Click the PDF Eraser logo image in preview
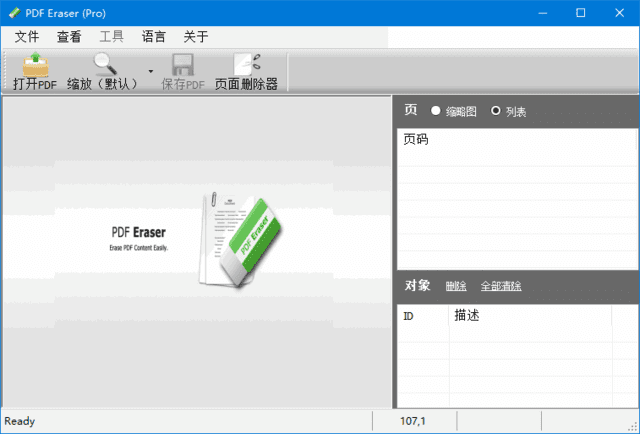Image resolution: width=640 pixels, height=434 pixels. (242, 237)
